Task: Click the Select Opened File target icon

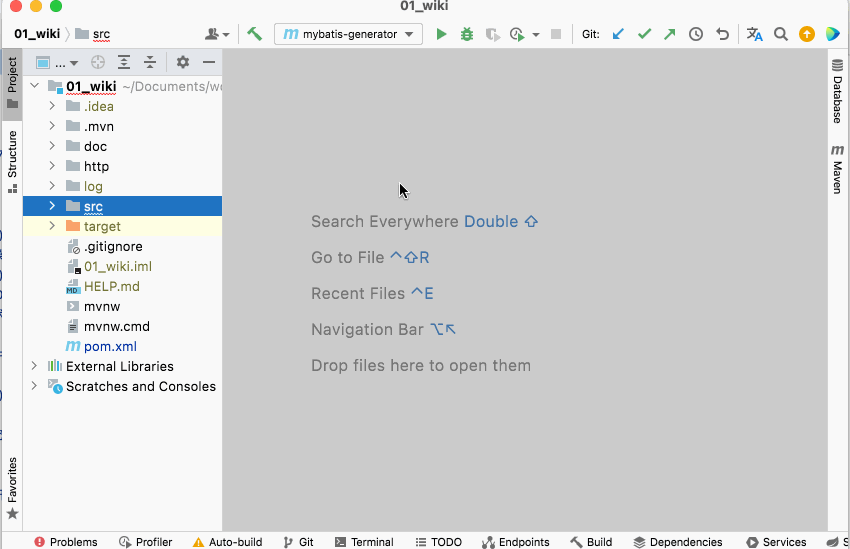Action: coord(98,62)
